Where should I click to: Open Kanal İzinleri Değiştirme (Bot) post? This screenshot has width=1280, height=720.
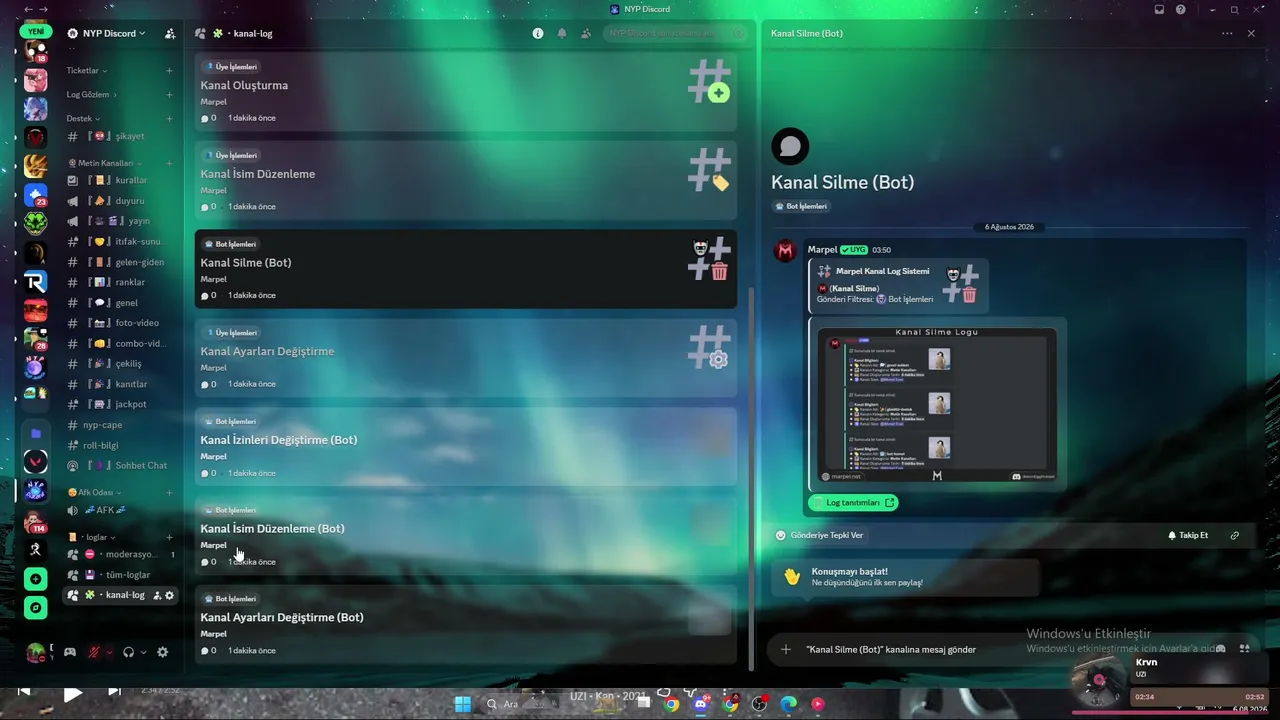466,447
